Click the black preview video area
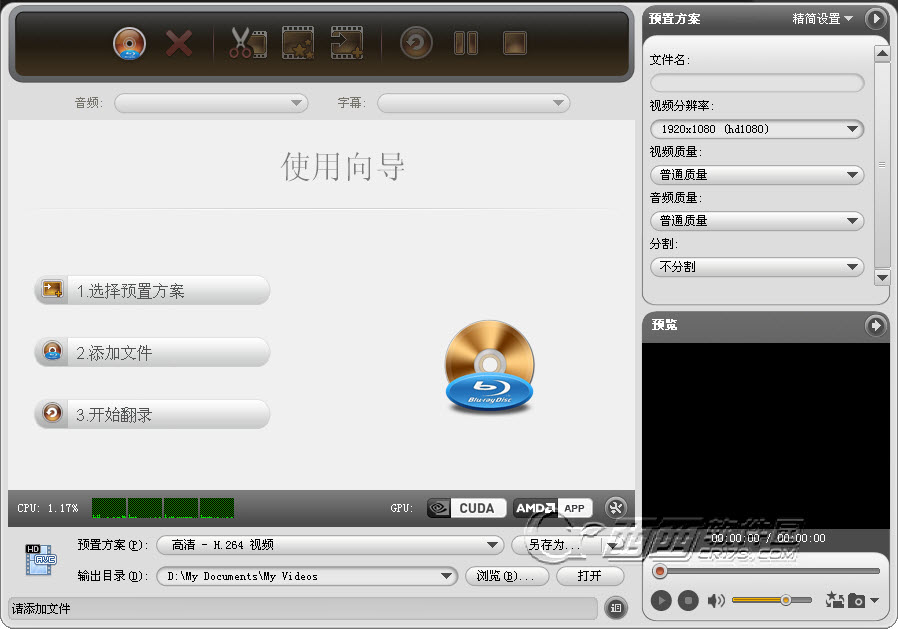The width and height of the screenshot is (898, 629). click(x=765, y=435)
